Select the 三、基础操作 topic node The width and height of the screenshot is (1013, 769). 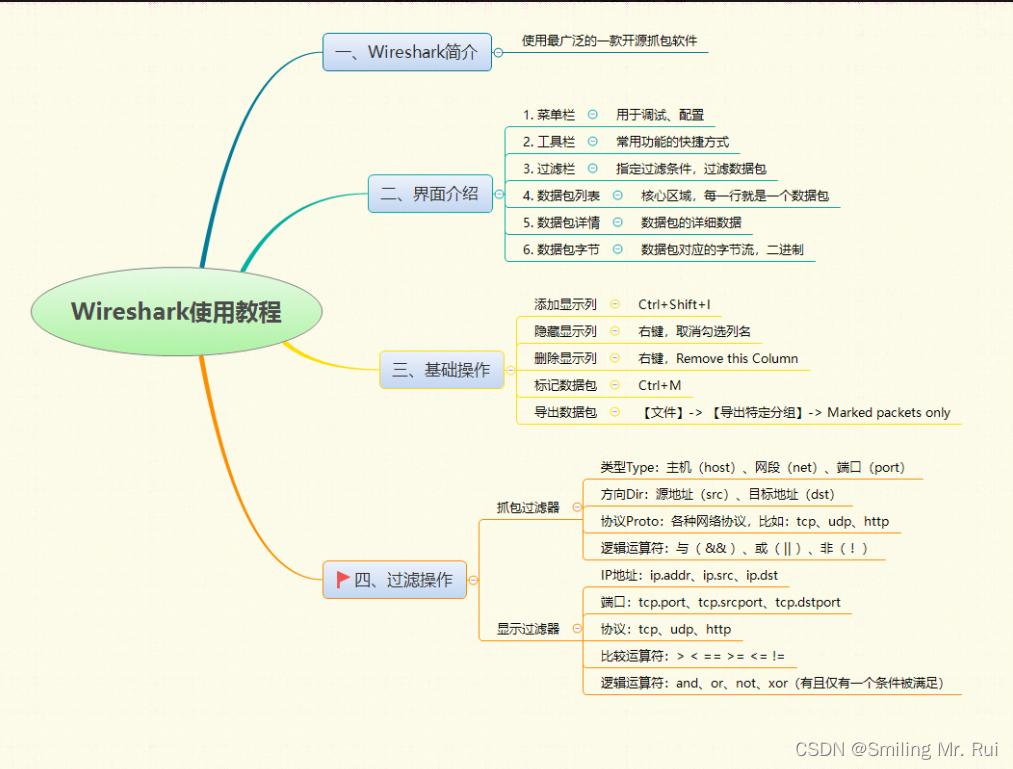442,370
